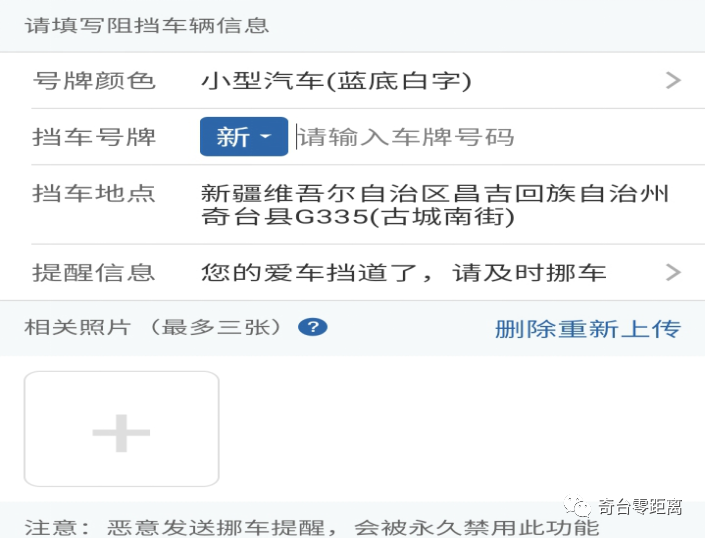Select the 小型汽车(蓝底白字) plate type value
The width and height of the screenshot is (705, 538).
point(336,81)
